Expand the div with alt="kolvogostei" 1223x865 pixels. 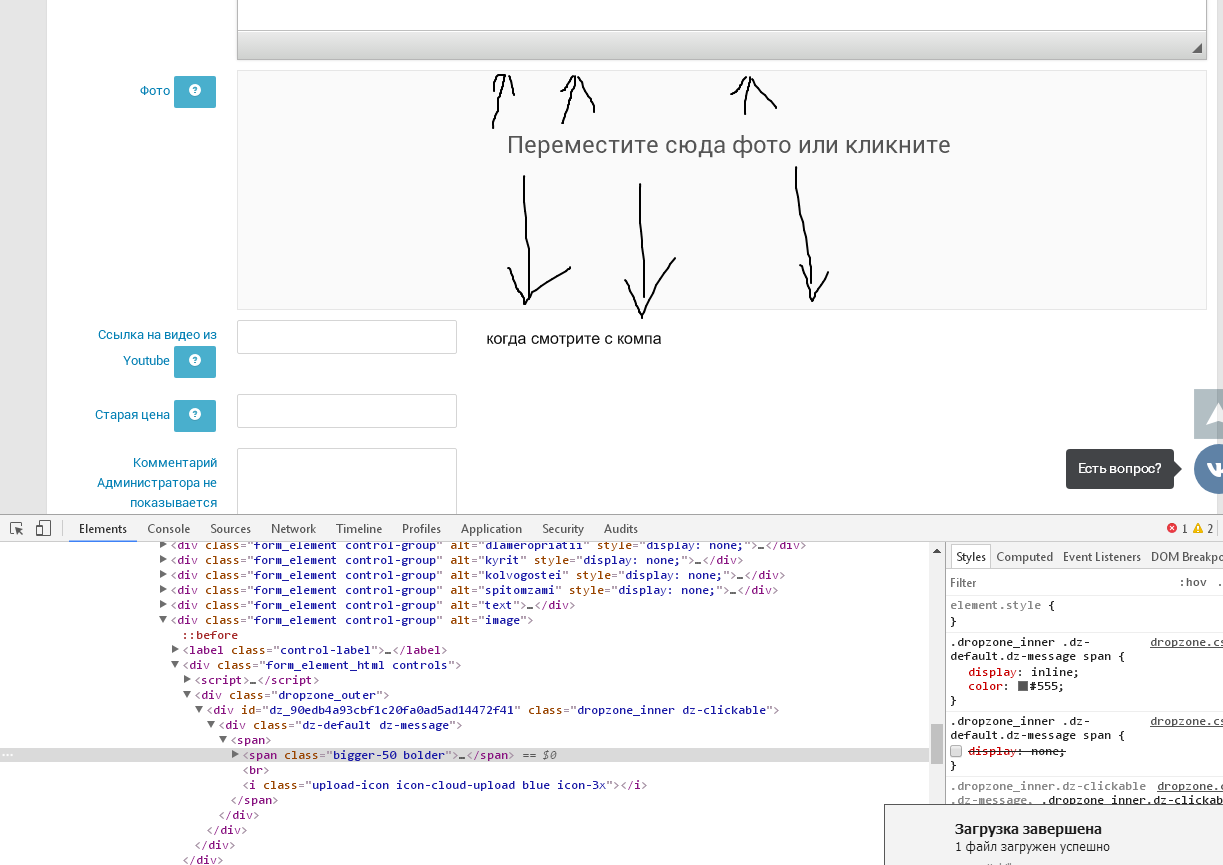(164, 575)
